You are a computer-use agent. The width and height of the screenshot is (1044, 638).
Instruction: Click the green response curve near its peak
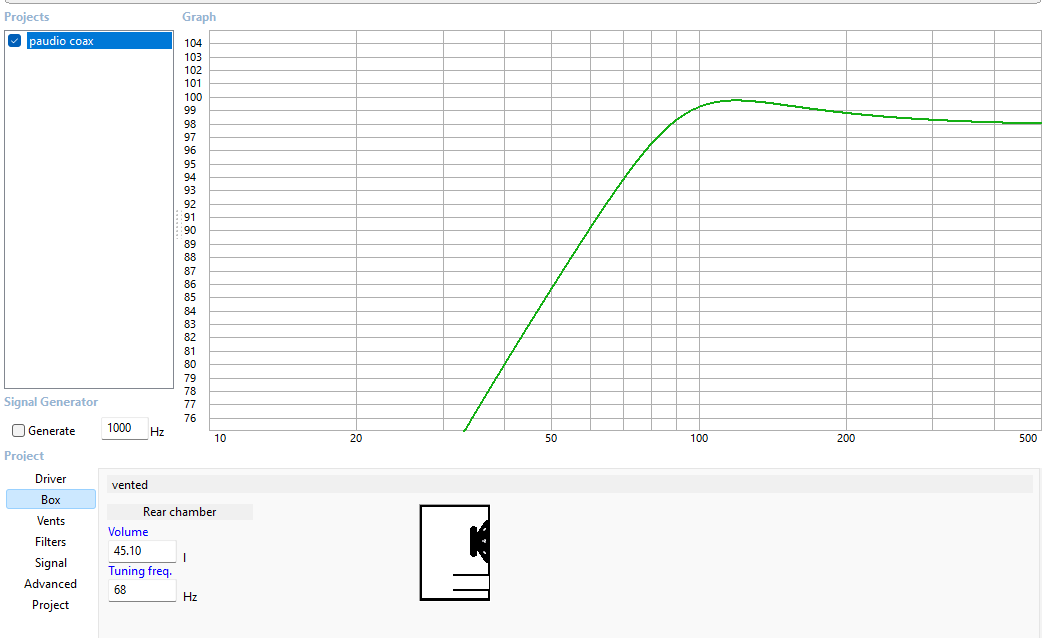point(736,101)
